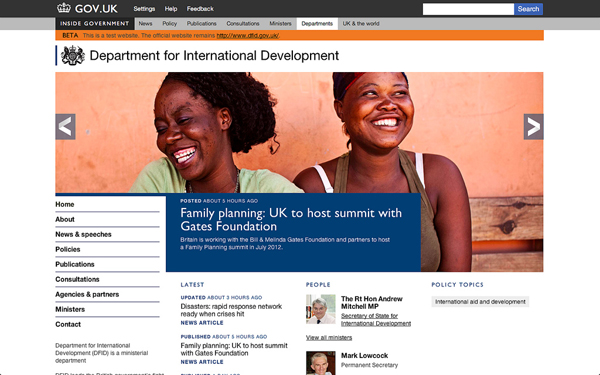Show next carousel slide arrow
The image size is (600, 375).
pos(533,127)
